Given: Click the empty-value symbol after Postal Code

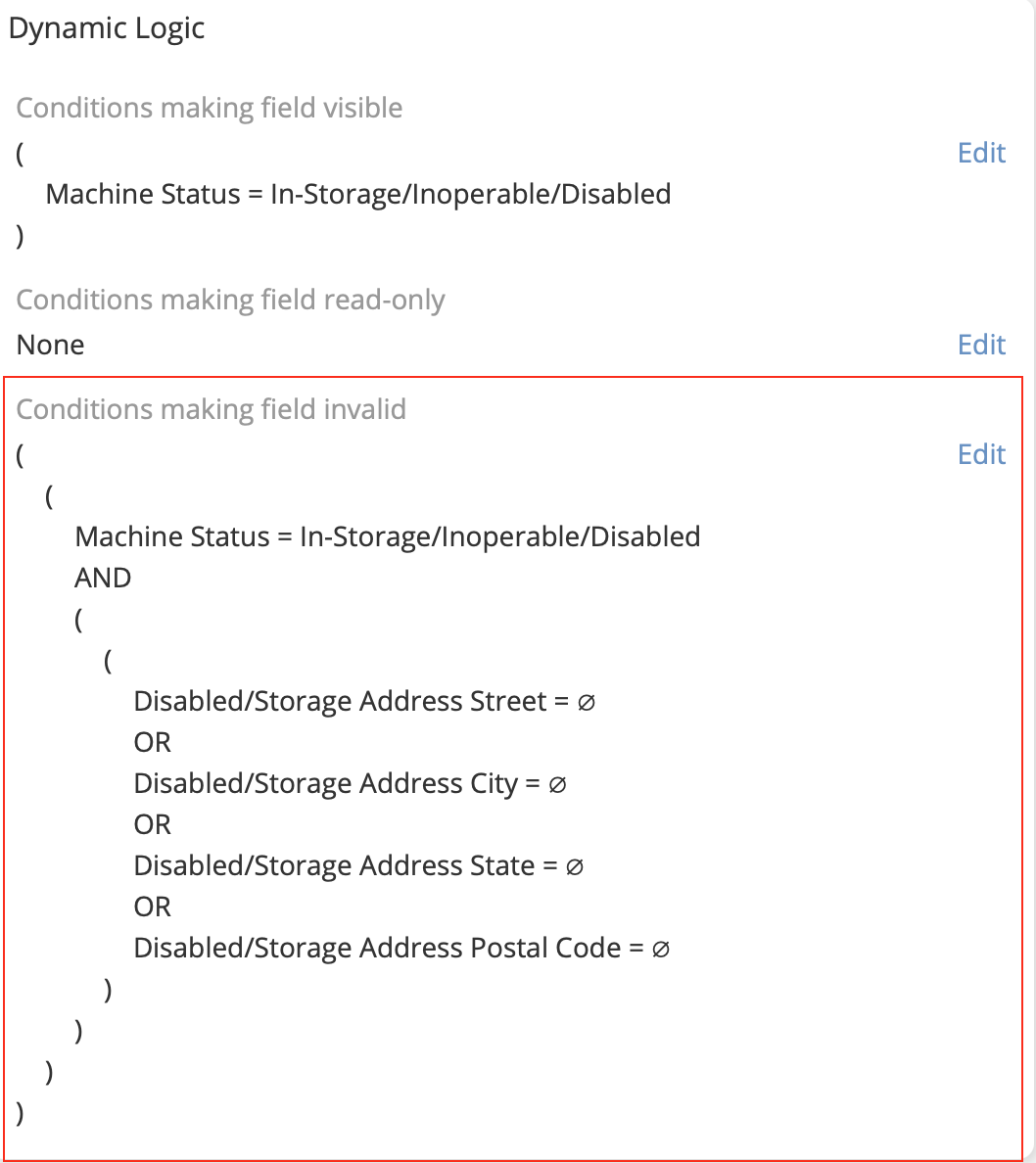Looking at the screenshot, I should 661,949.
